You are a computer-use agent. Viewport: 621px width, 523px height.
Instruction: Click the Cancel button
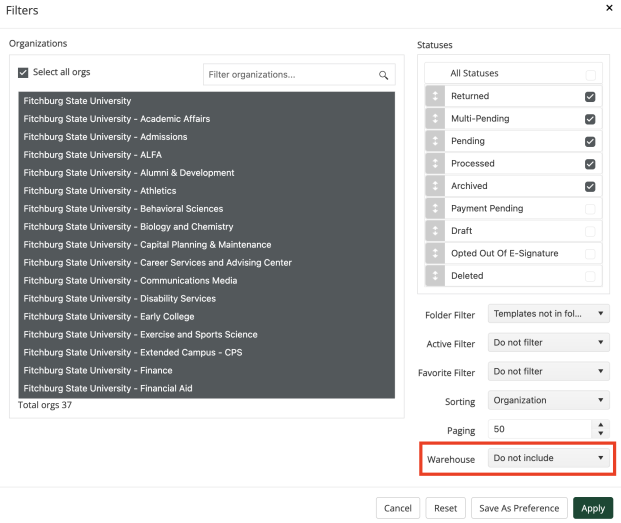(x=398, y=508)
